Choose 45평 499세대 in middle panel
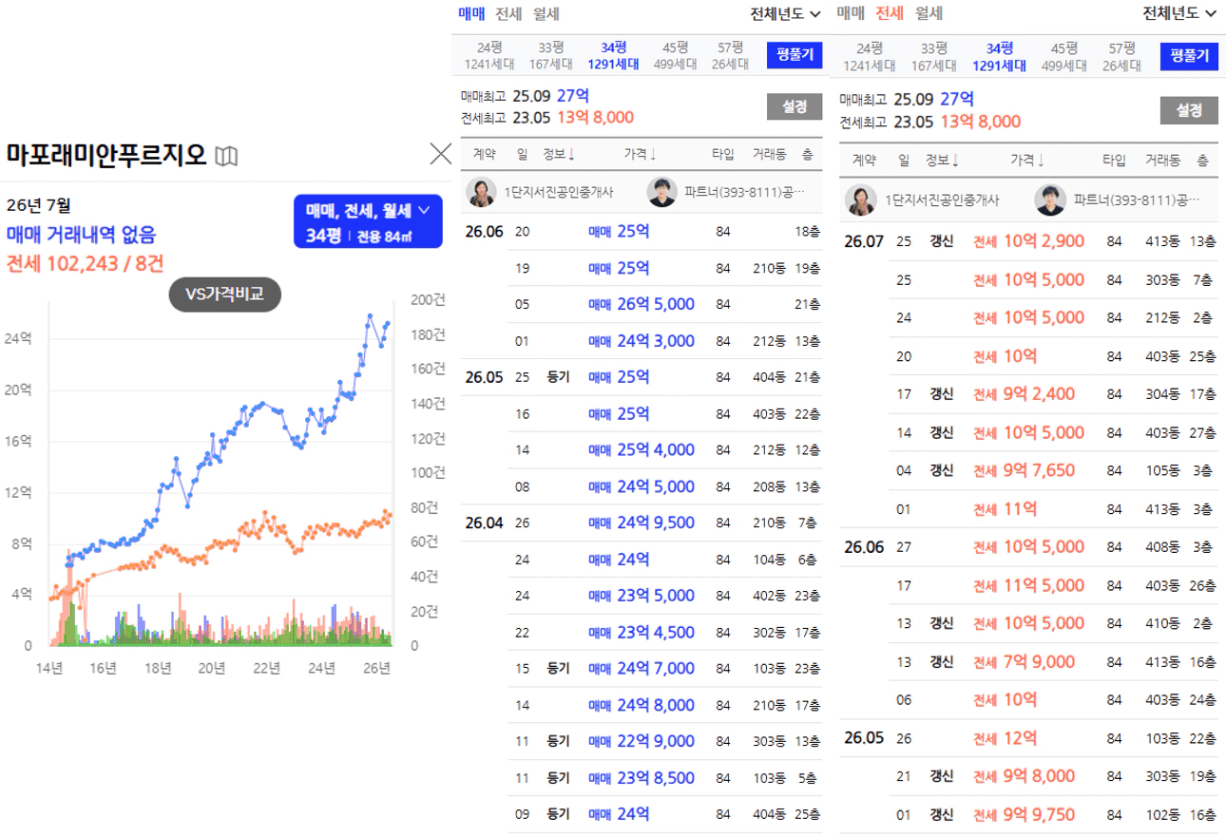This screenshot has height=837, width=1226. (x=675, y=56)
